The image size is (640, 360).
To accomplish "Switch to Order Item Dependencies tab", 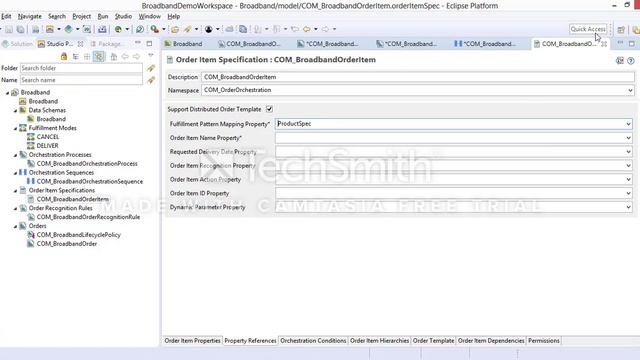I will [x=491, y=340].
